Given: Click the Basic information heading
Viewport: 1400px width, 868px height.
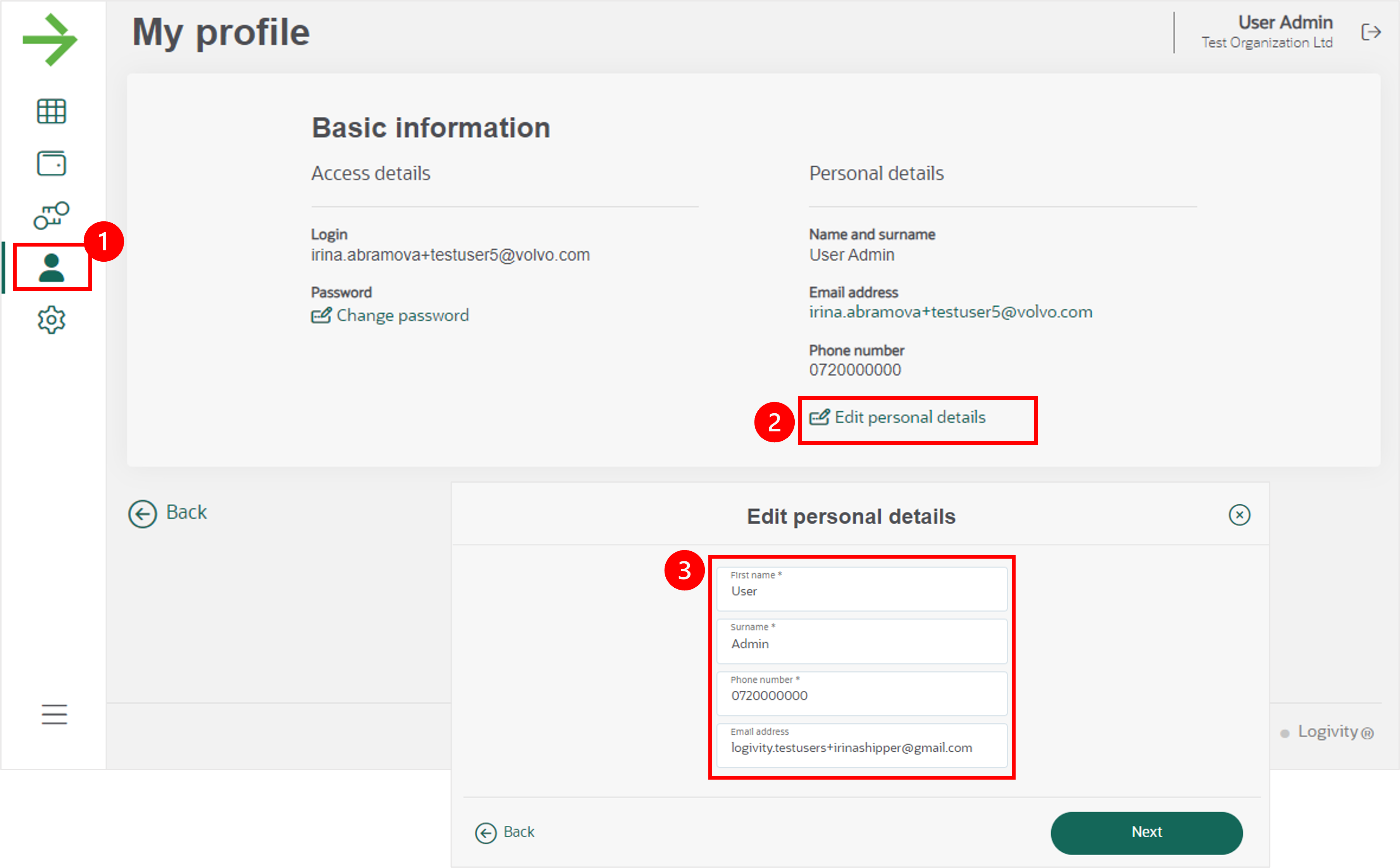Looking at the screenshot, I should pos(431,128).
